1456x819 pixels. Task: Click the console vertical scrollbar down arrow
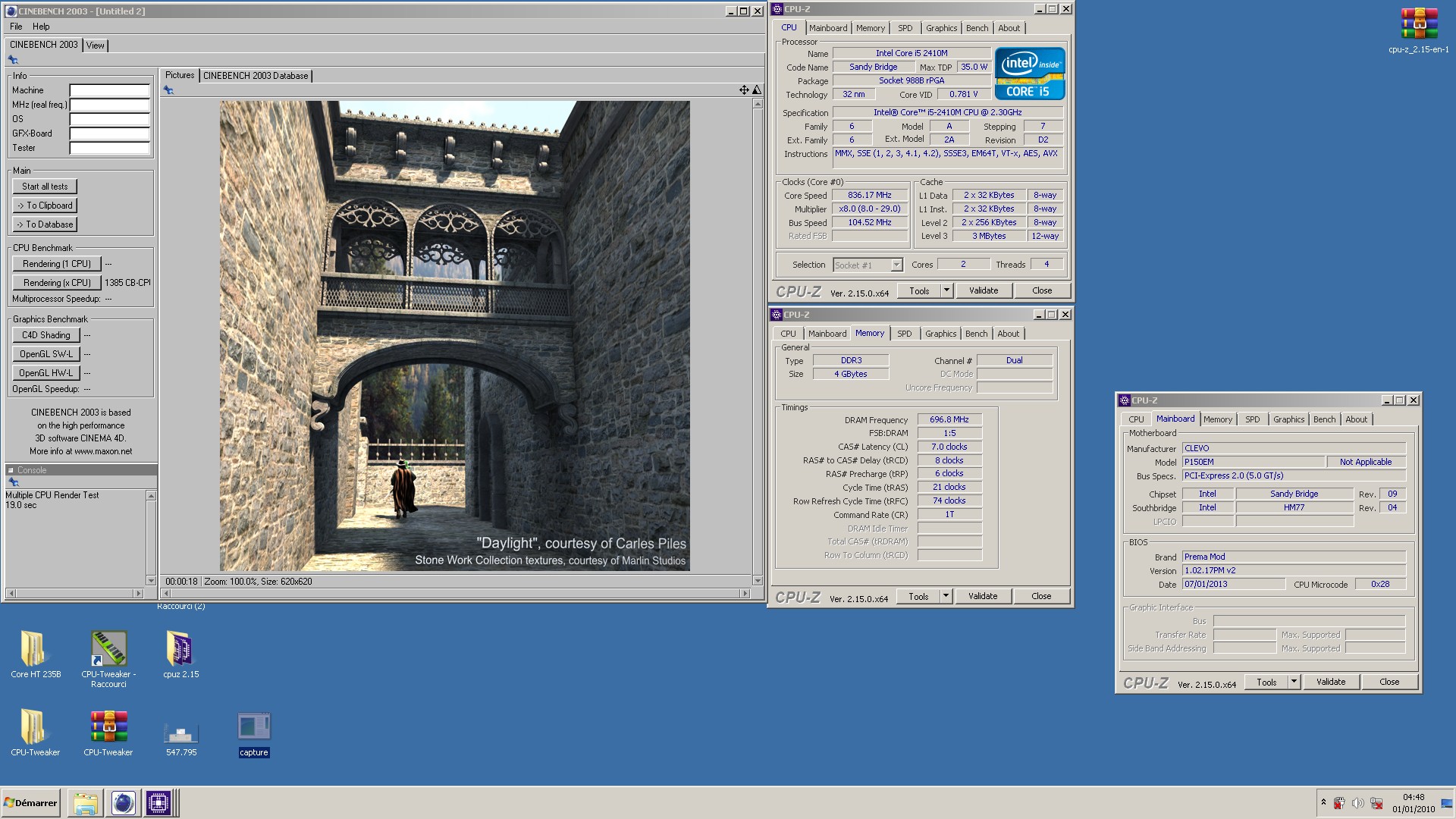click(x=151, y=581)
